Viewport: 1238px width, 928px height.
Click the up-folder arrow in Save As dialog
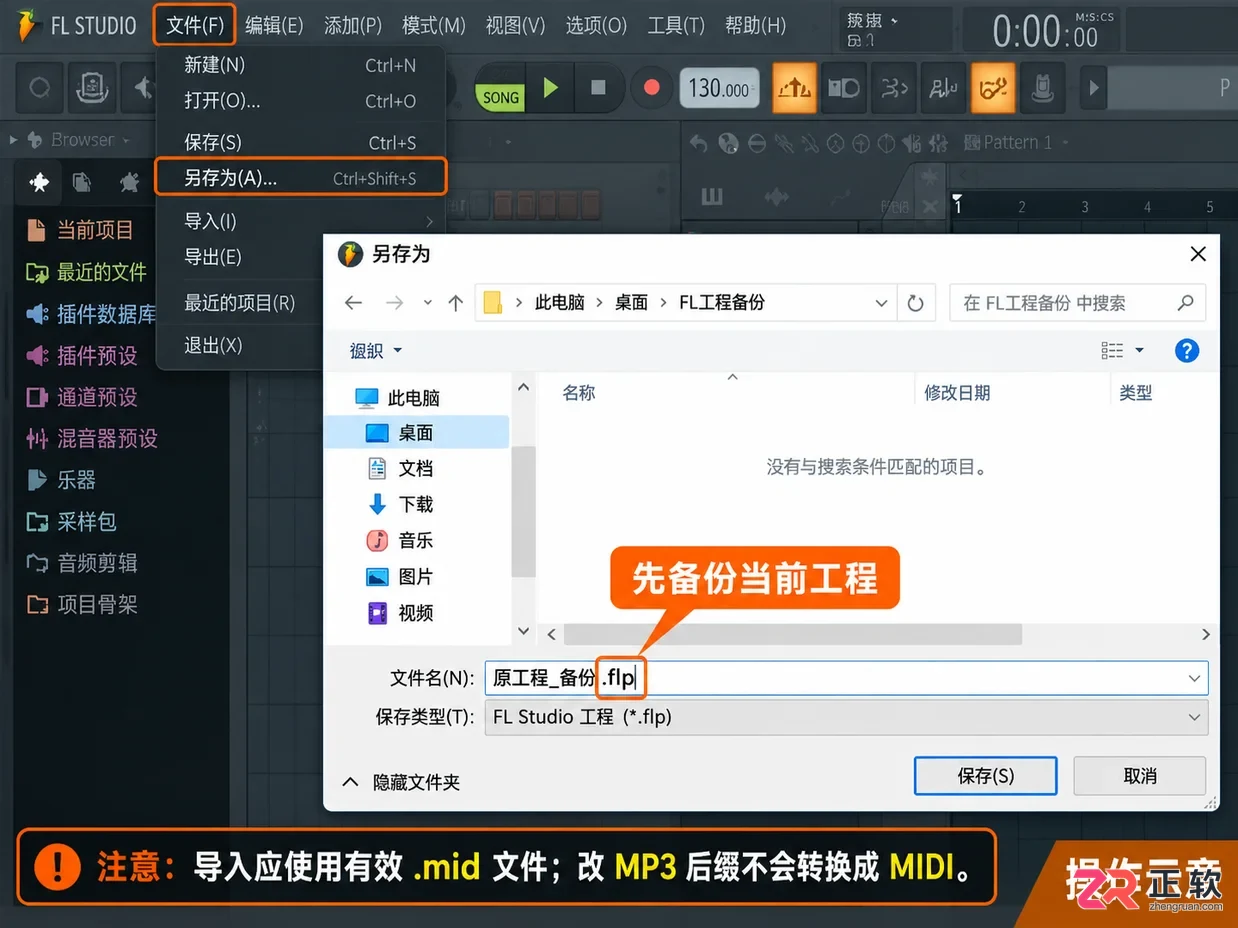456,303
